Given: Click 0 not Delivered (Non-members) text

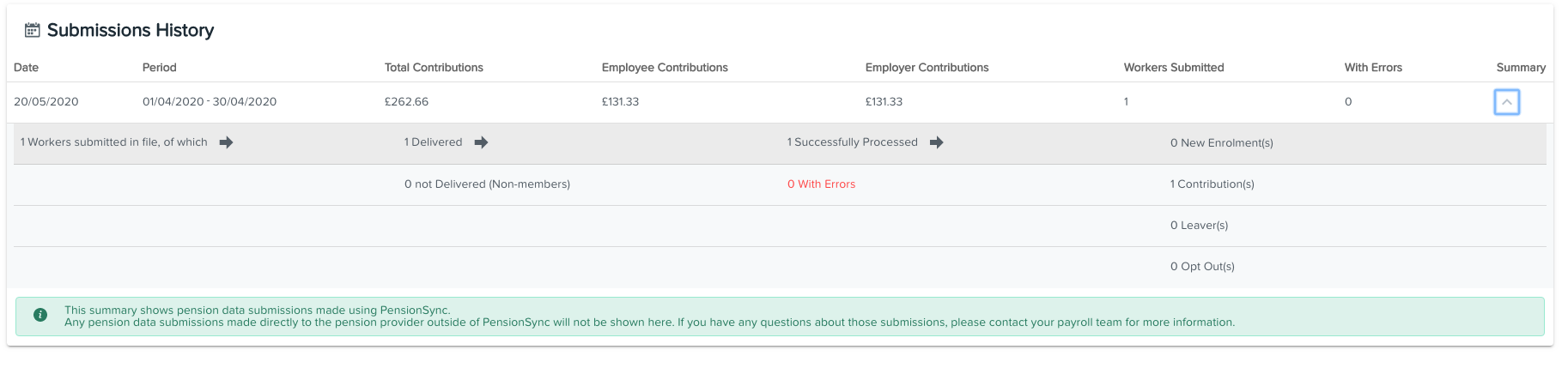Looking at the screenshot, I should coord(487,184).
